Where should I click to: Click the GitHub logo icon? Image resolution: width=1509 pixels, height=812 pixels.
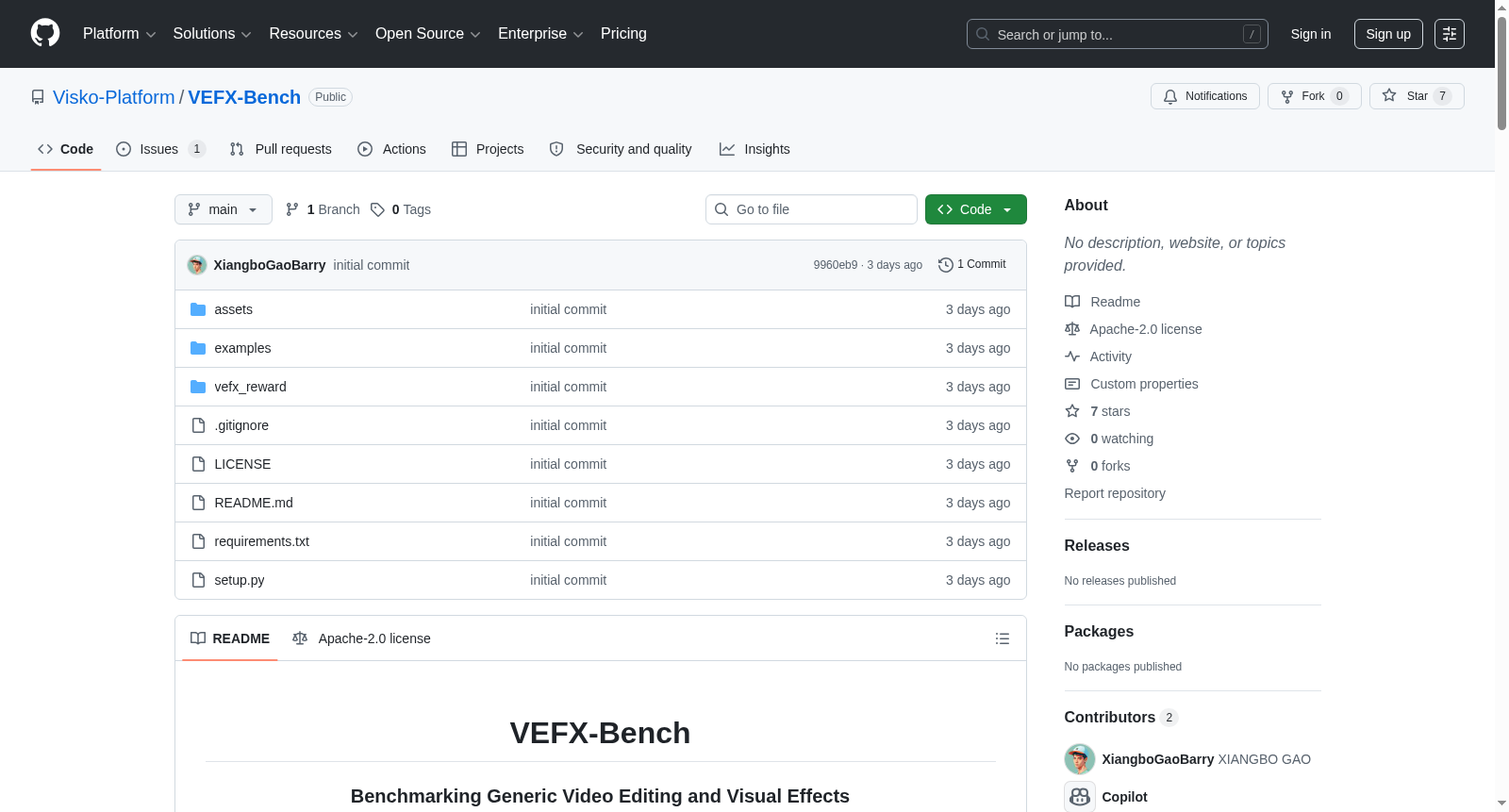45,33
